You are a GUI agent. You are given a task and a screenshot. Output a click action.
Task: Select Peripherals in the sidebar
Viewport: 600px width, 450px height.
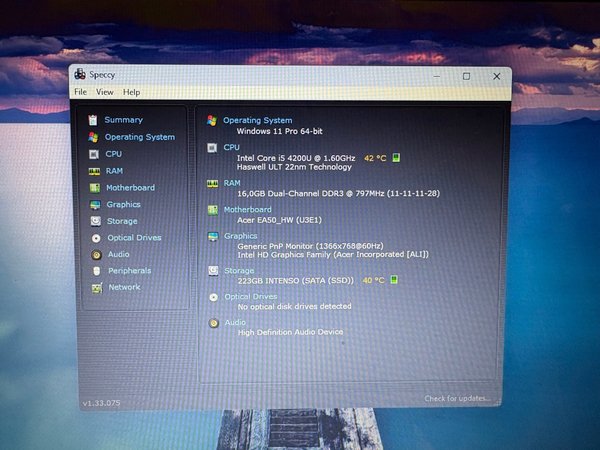pos(129,270)
